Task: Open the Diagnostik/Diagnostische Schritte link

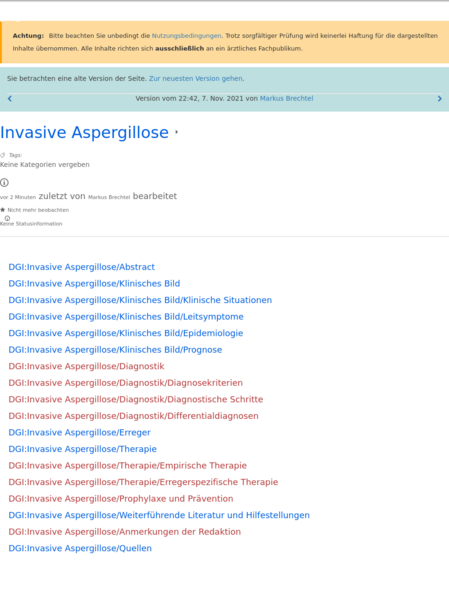Action: click(x=136, y=399)
